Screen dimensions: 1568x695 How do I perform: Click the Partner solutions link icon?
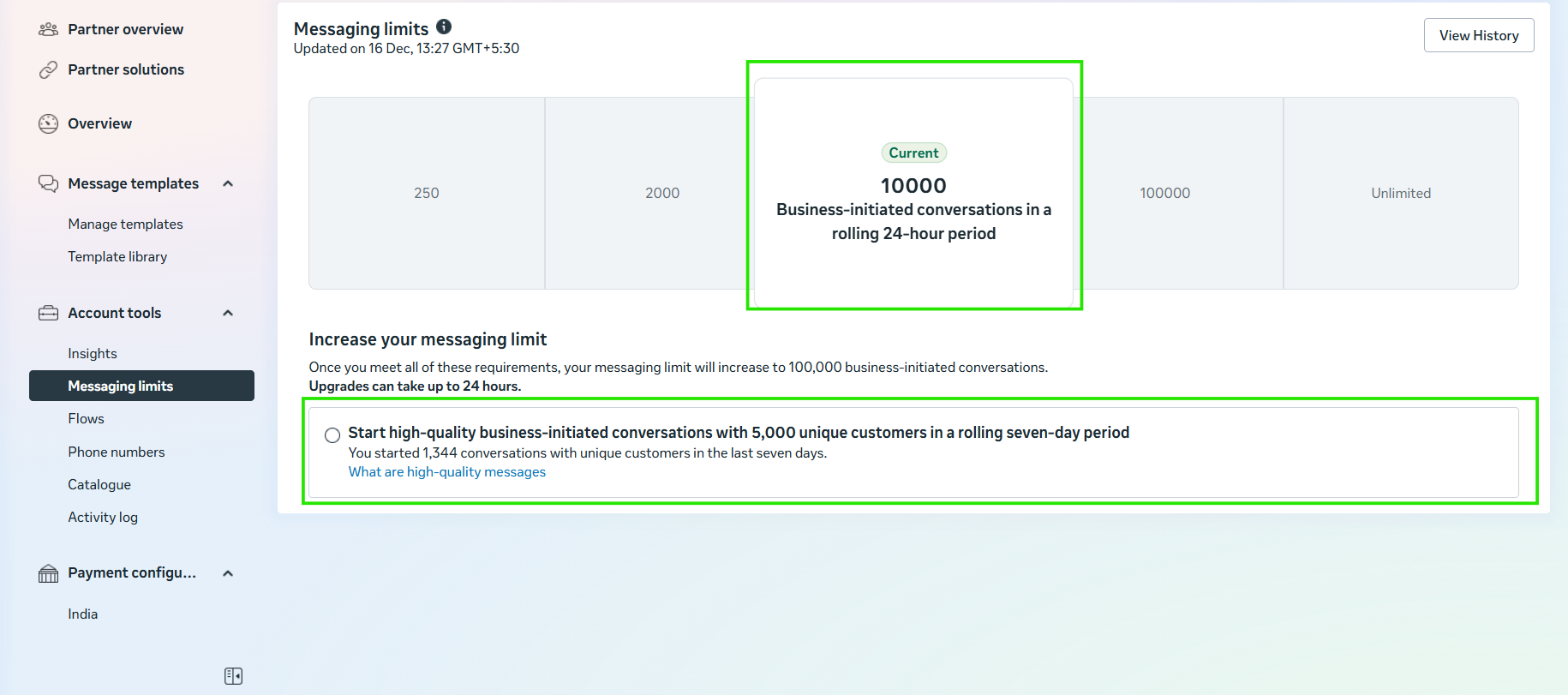coord(48,69)
